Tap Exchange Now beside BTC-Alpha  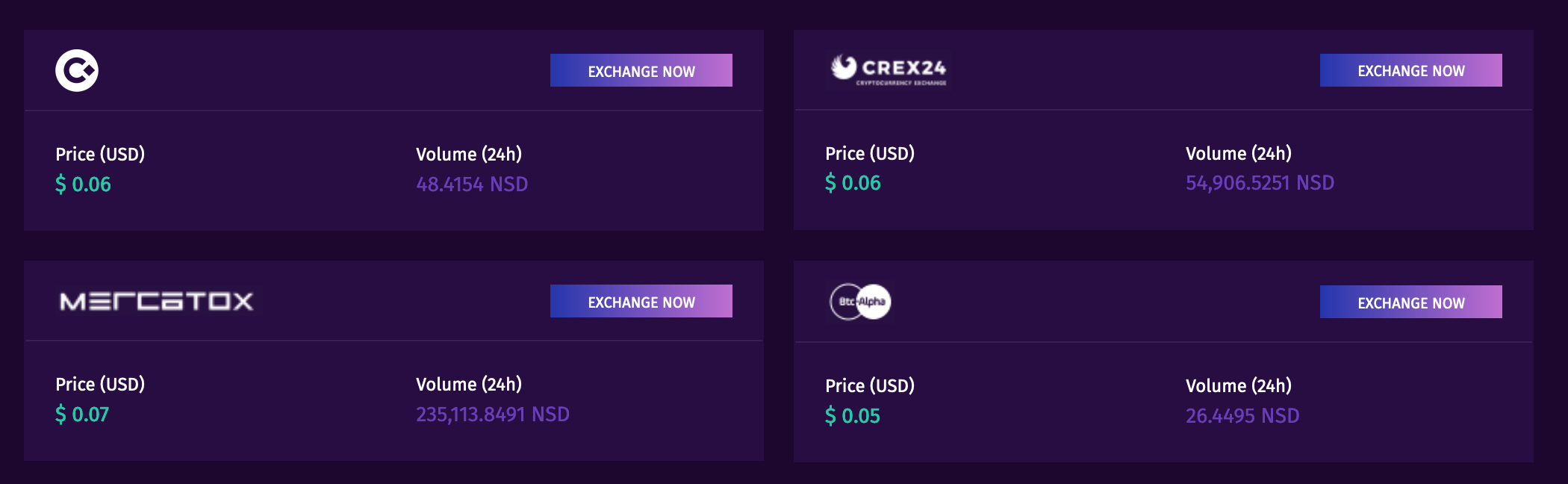click(1410, 302)
